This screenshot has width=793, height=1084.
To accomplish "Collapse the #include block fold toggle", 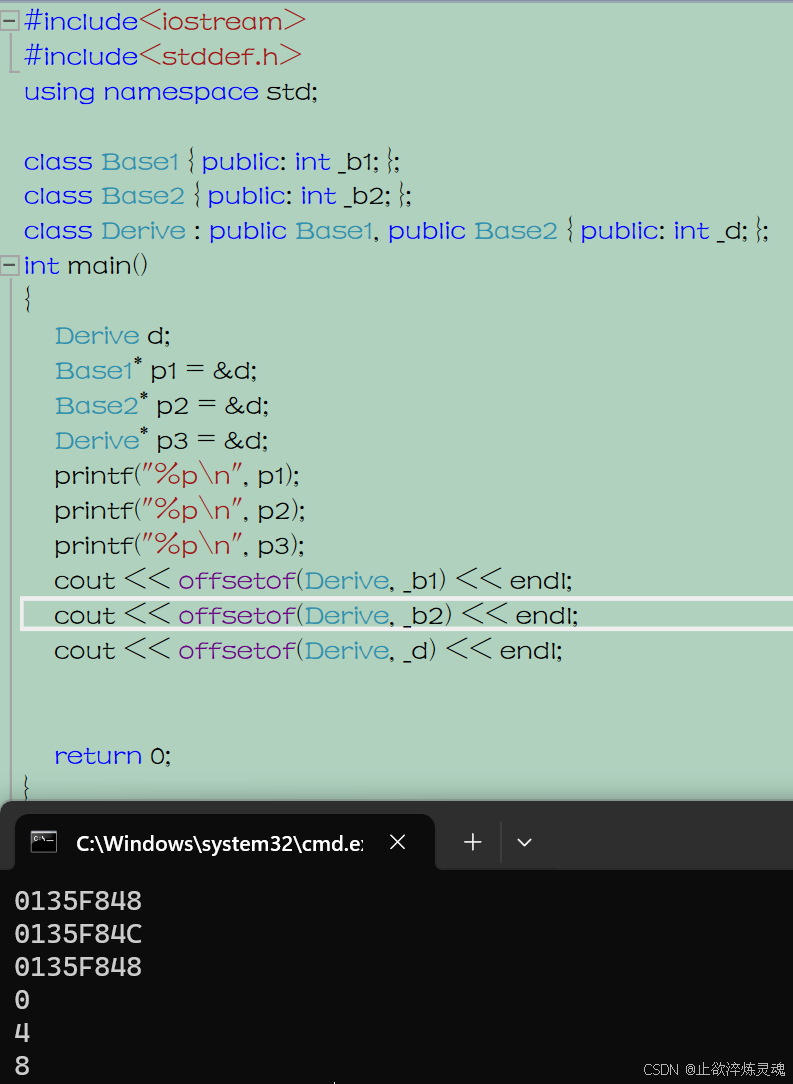I will coord(10,20).
